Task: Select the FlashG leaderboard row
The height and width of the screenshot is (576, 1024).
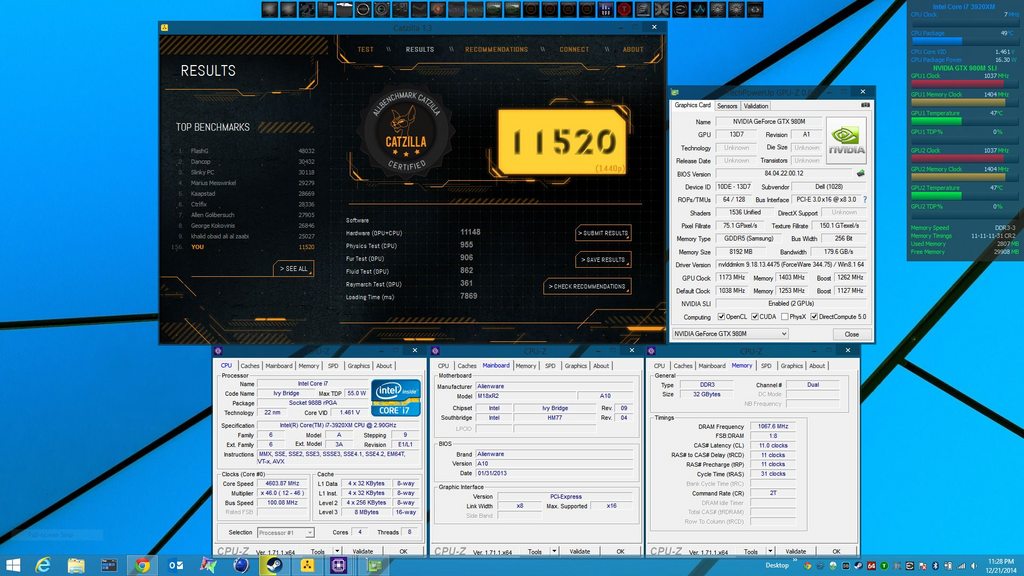Action: 246,151
